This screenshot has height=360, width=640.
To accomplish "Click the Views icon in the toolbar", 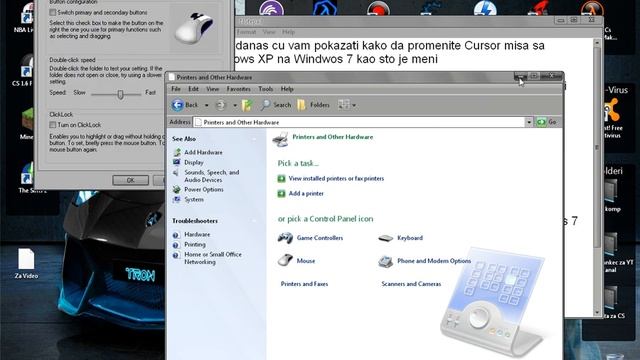I will [x=343, y=105].
